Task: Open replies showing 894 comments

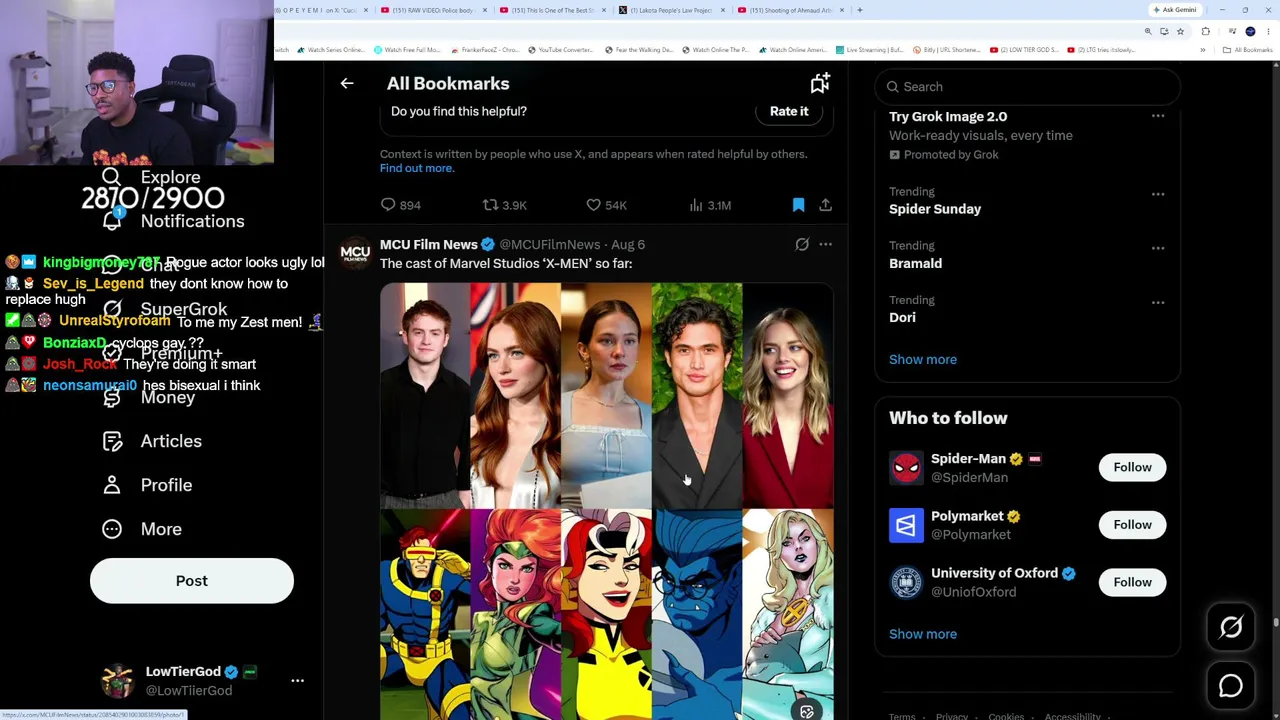Action: click(400, 205)
